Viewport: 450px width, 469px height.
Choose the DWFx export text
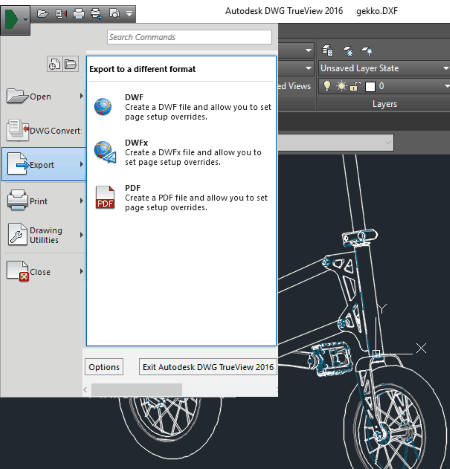193,152
